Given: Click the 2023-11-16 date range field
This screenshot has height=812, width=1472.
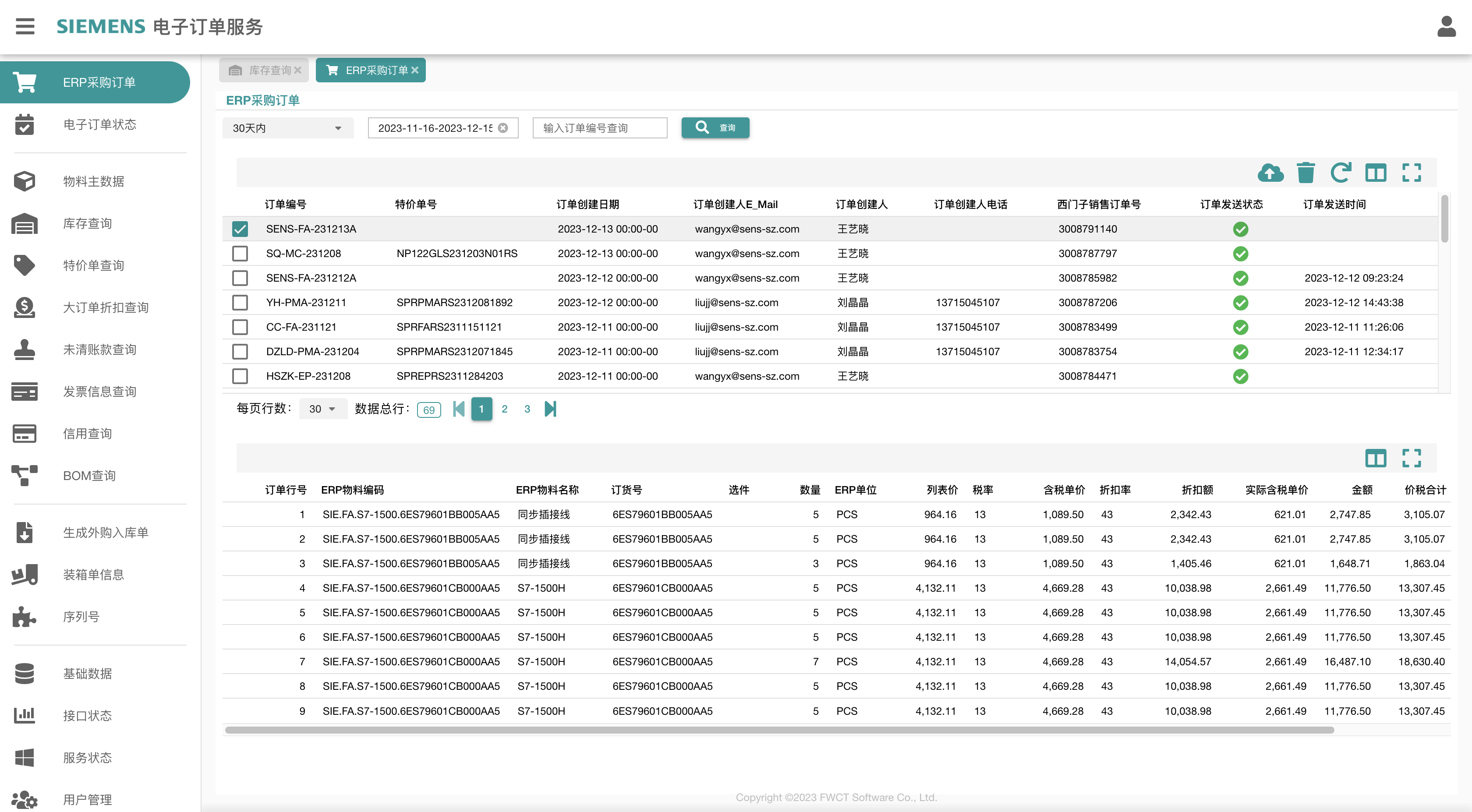Looking at the screenshot, I should [x=443, y=128].
